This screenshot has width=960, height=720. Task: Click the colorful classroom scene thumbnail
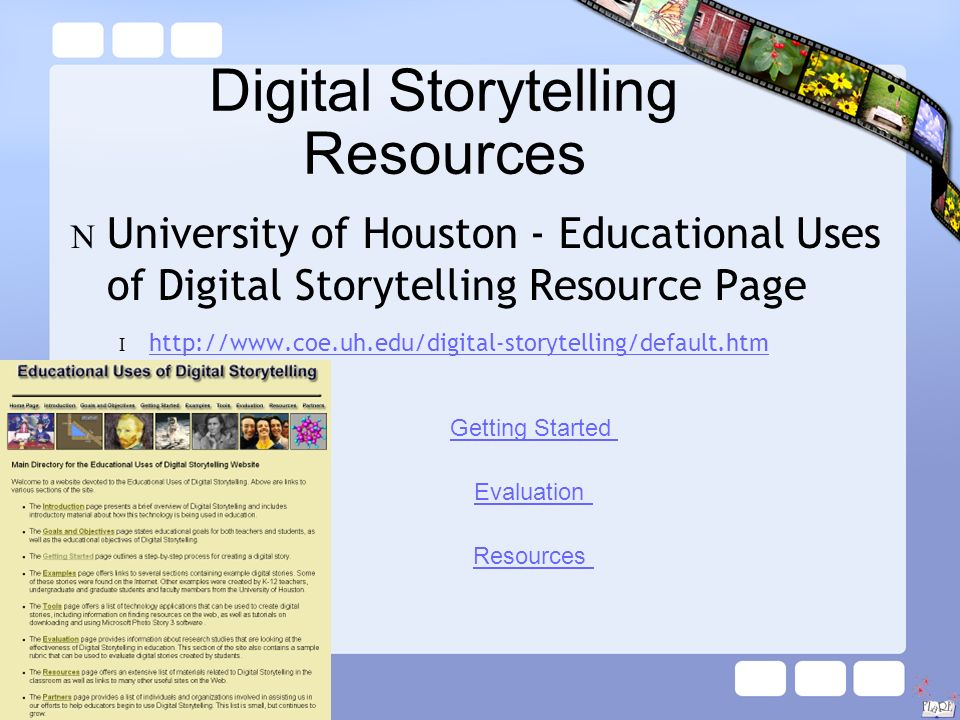click(x=31, y=431)
